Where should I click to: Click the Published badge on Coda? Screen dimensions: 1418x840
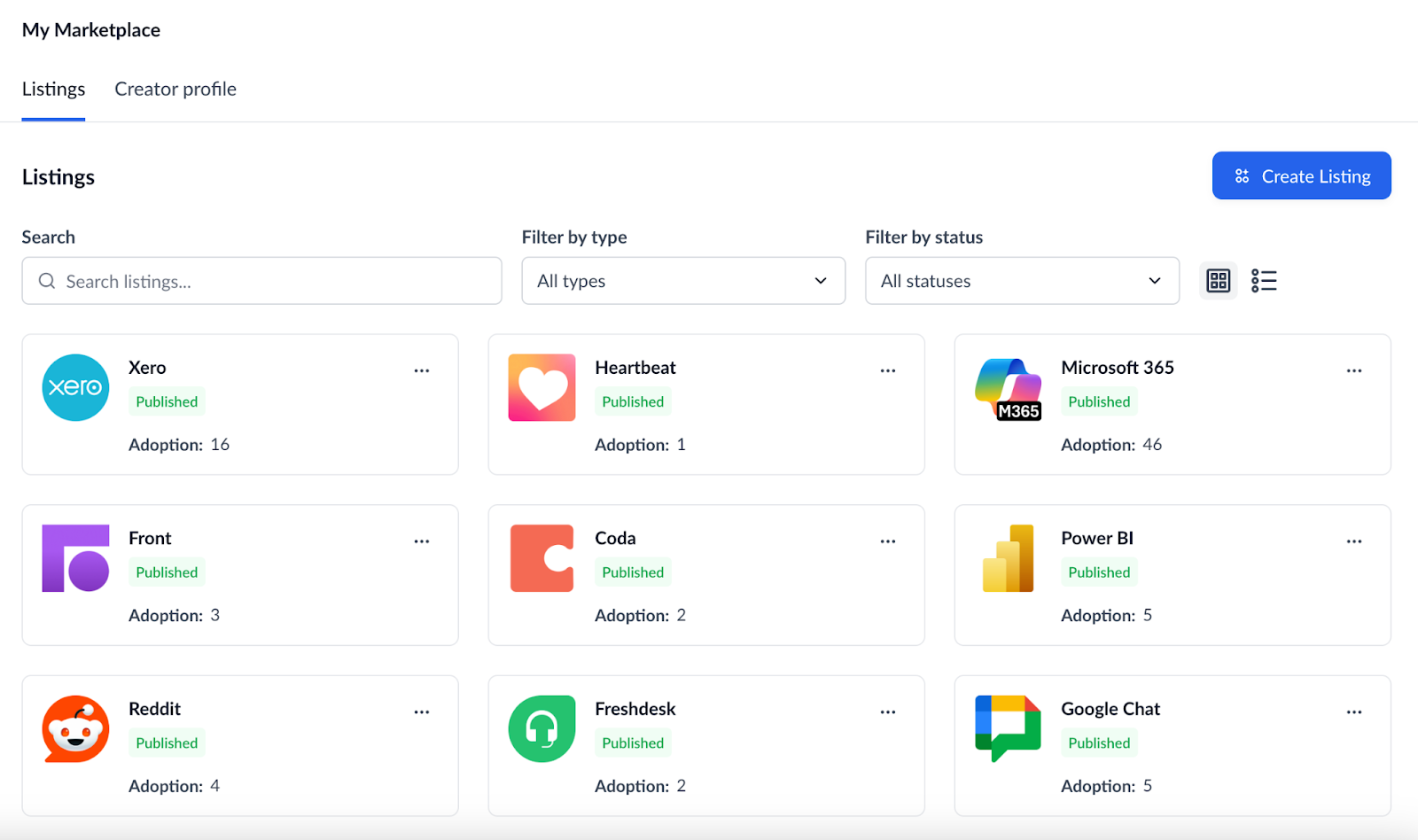(x=633, y=572)
